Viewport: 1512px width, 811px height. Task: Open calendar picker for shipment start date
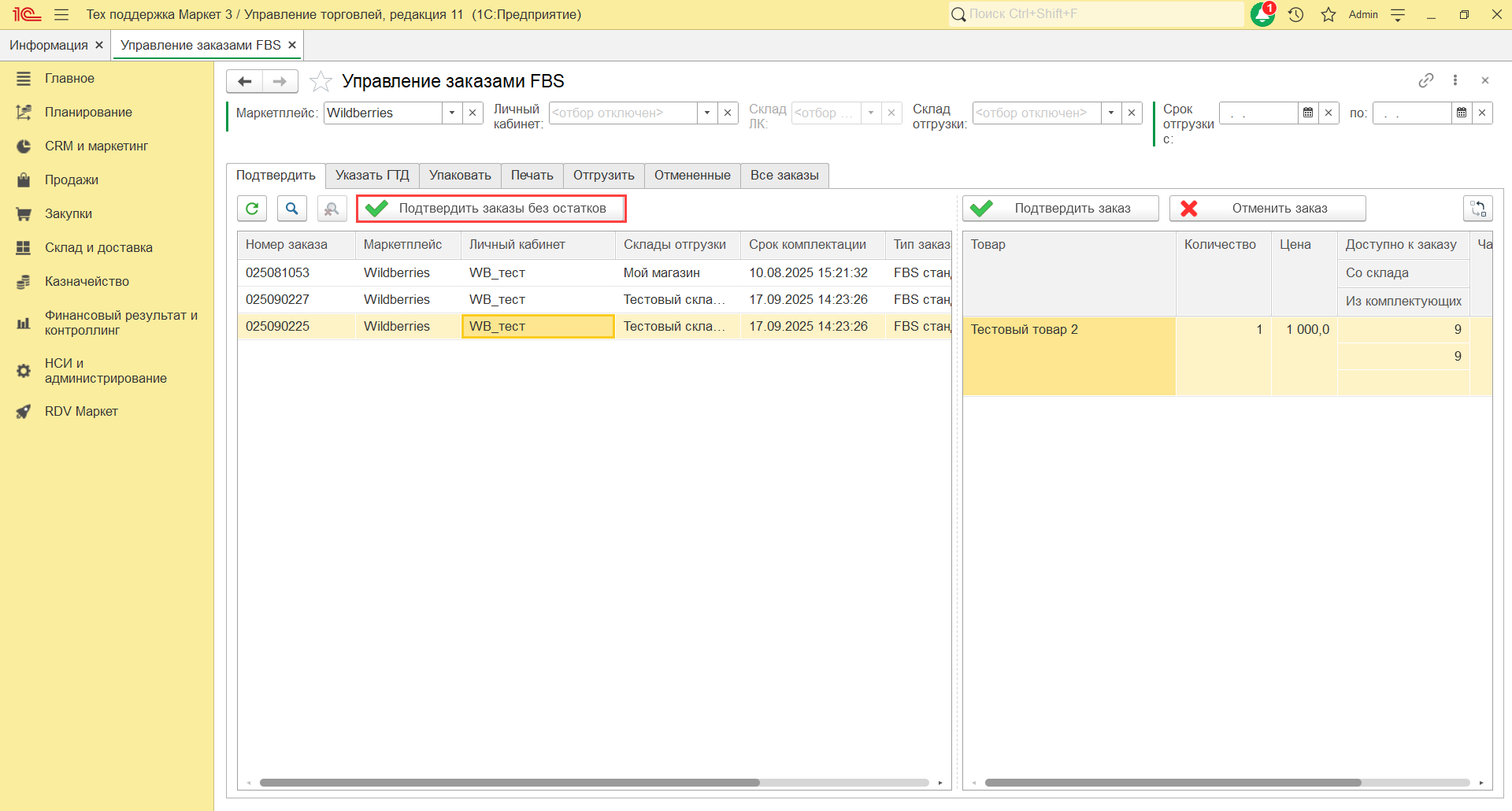(x=1308, y=113)
